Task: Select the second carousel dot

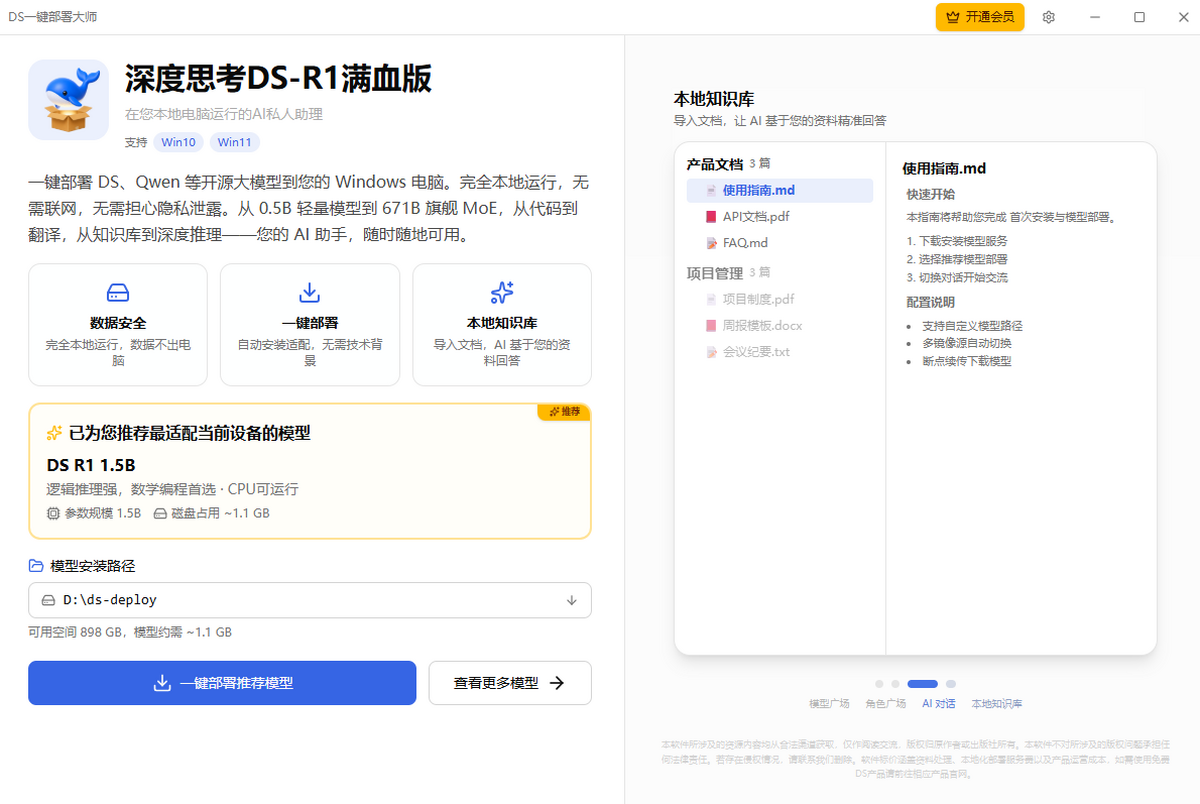Action: point(895,684)
